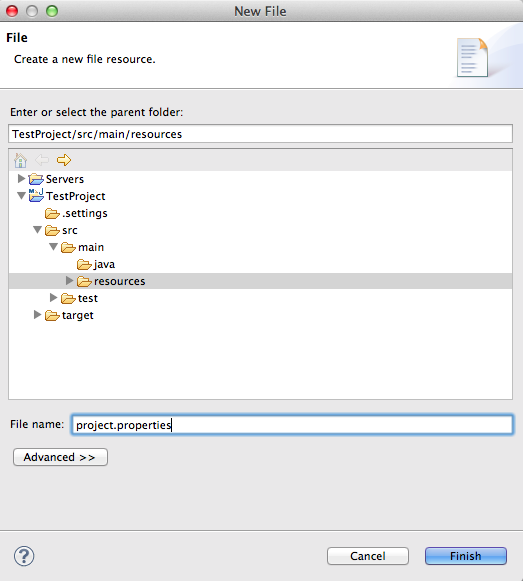Expand the target folder node
523x581 pixels.
[37, 315]
